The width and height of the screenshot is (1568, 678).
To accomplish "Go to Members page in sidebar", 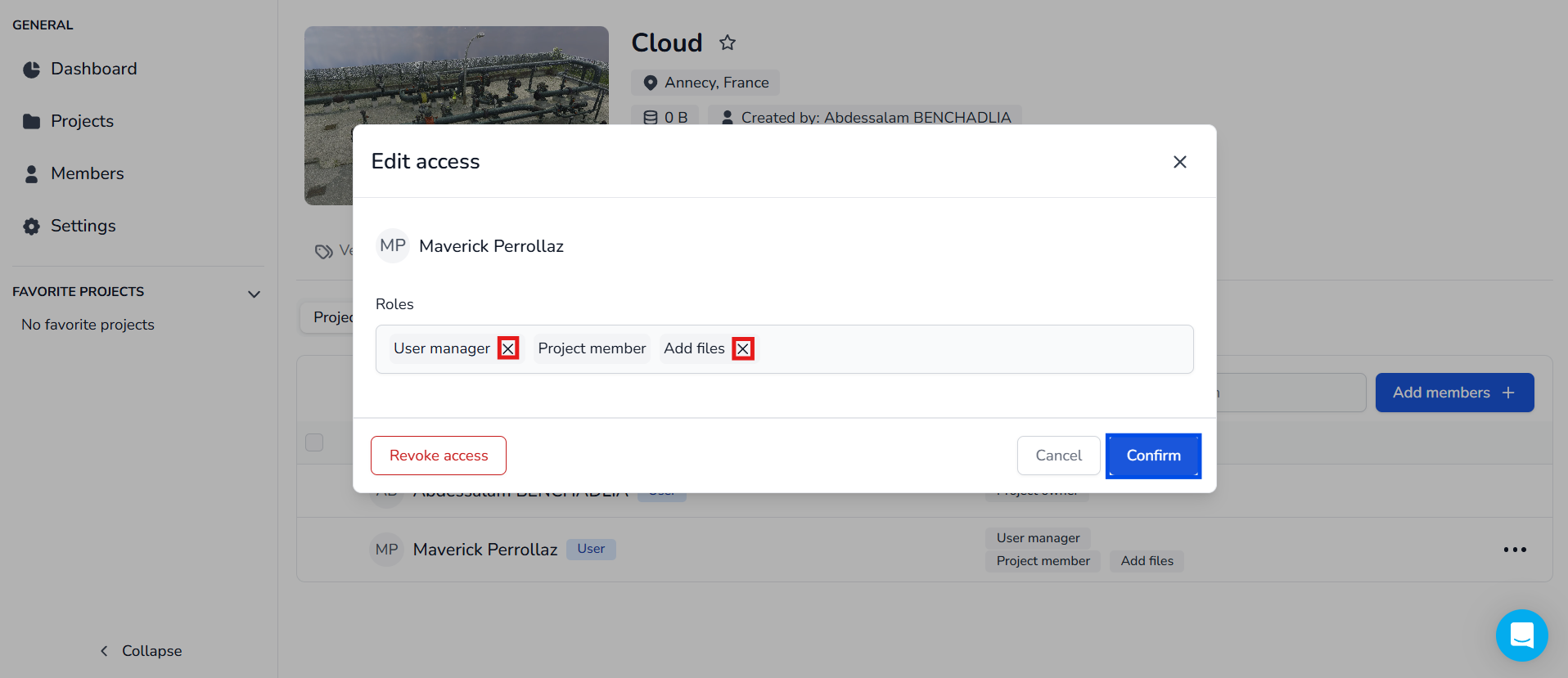I will [x=87, y=173].
